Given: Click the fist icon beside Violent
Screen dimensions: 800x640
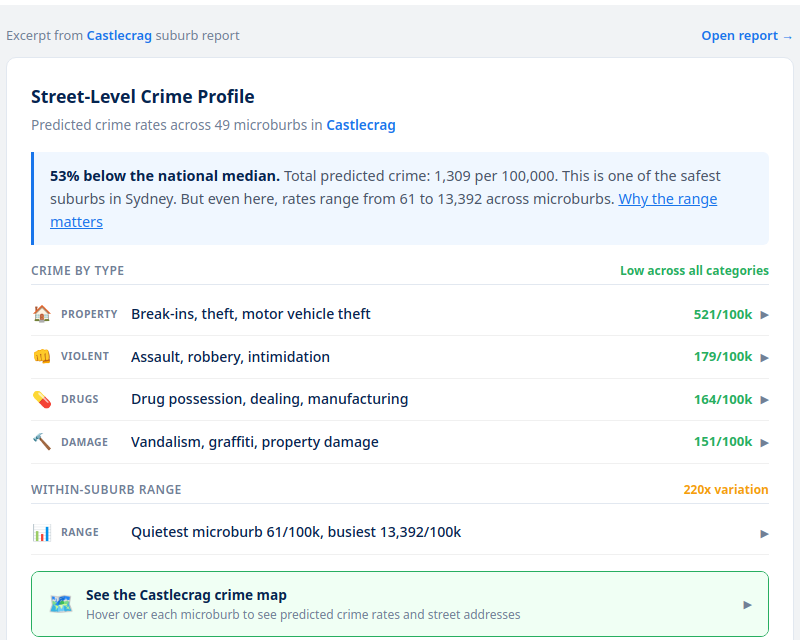Looking at the screenshot, I should 41,357.
